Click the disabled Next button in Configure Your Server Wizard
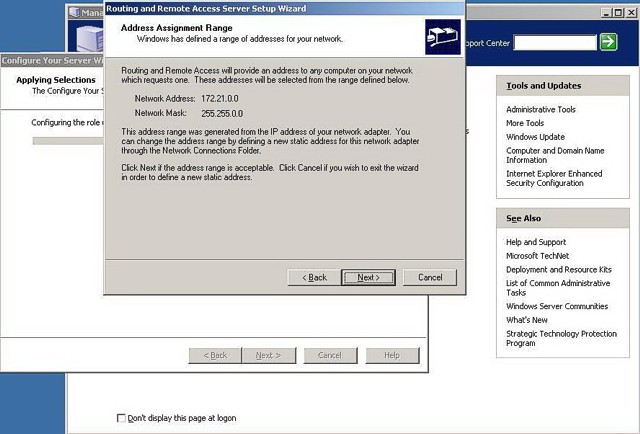The image size is (640, 434). [269, 355]
